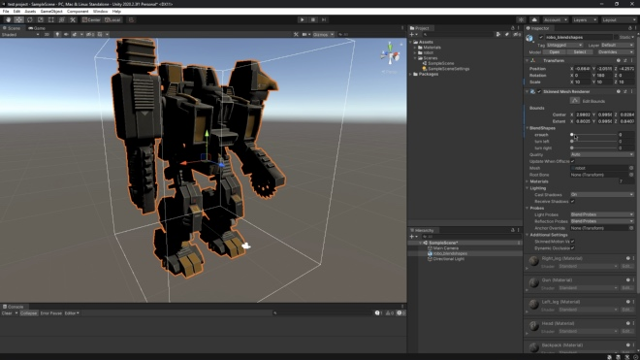Select the Move tool in toolbar
The height and width of the screenshot is (360, 640).
click(x=19, y=20)
